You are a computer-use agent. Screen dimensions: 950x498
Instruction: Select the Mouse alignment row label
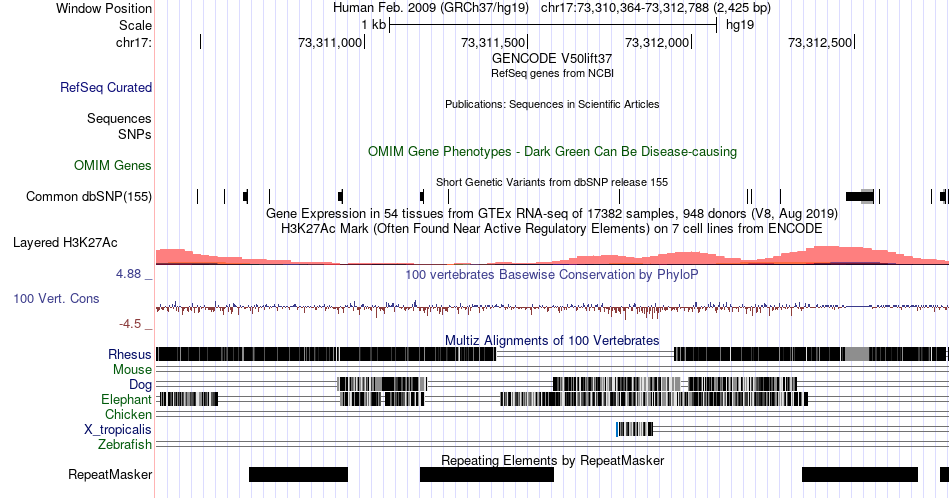click(x=132, y=370)
